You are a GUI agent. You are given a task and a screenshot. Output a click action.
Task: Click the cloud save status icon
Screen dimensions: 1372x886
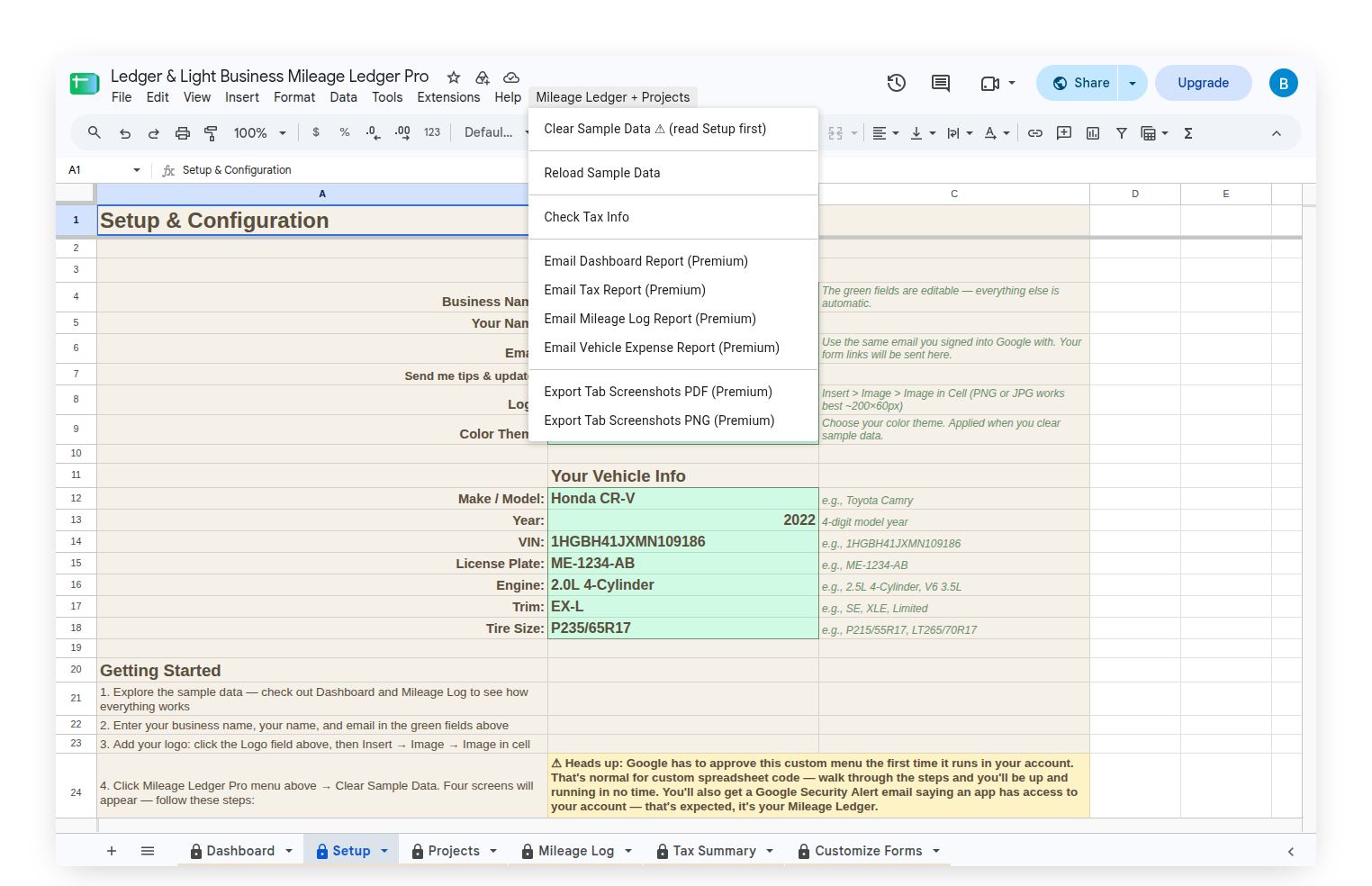tap(511, 77)
